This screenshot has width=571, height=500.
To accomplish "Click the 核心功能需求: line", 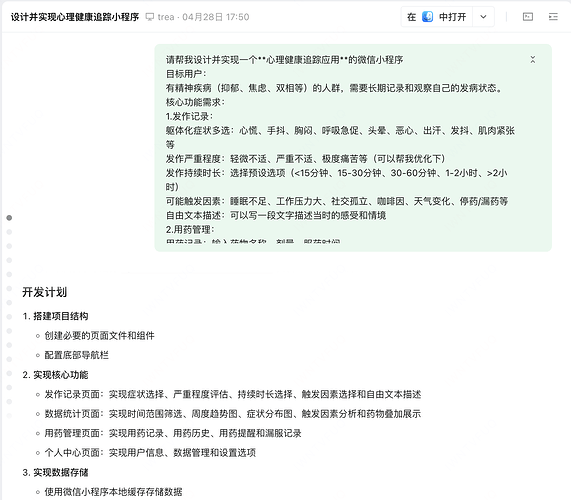I will [195, 102].
